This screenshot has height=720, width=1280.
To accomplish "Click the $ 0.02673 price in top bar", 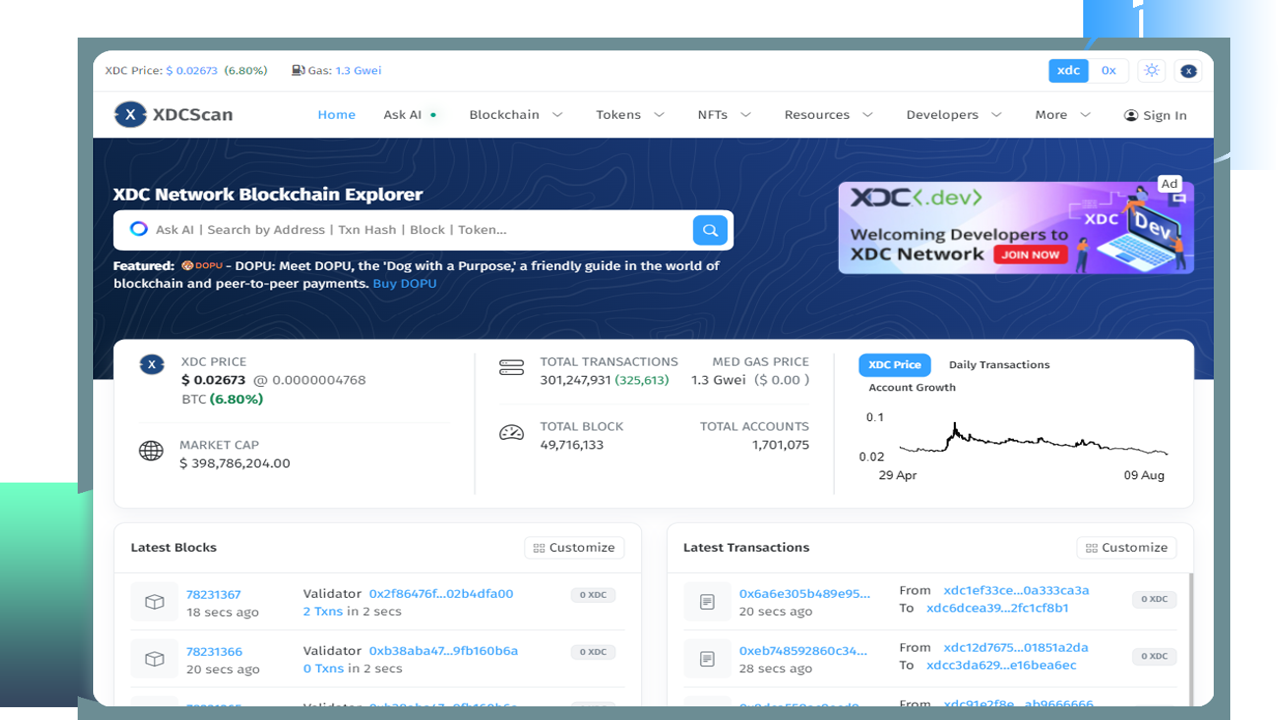I will pyautogui.click(x=192, y=71).
